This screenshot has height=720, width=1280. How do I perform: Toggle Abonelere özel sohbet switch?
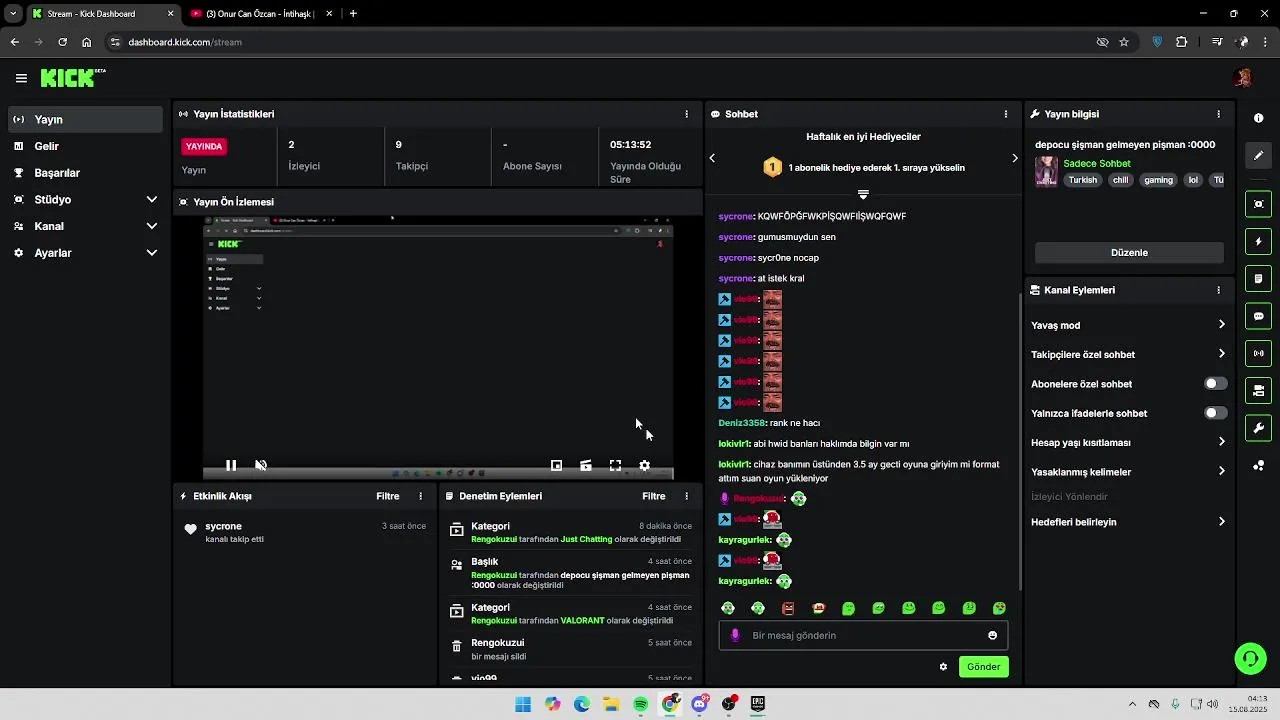click(1215, 384)
